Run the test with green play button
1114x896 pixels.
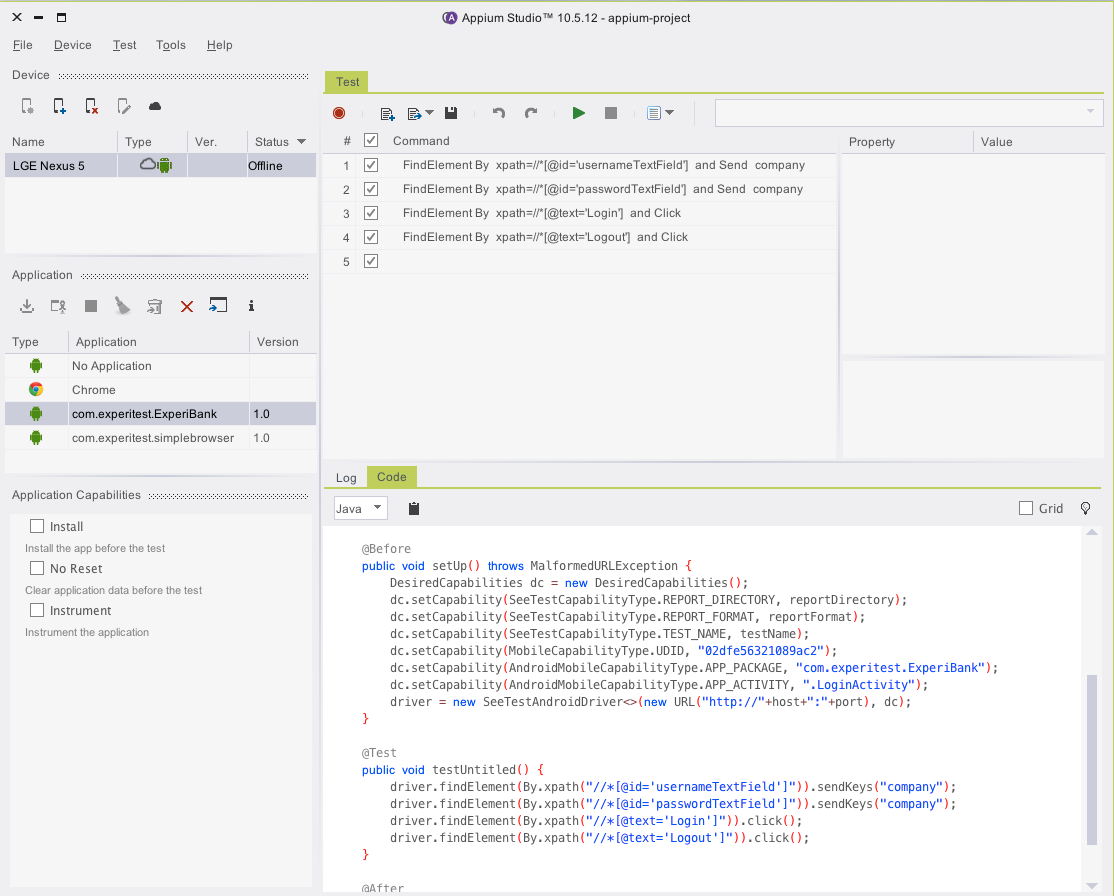(x=579, y=113)
